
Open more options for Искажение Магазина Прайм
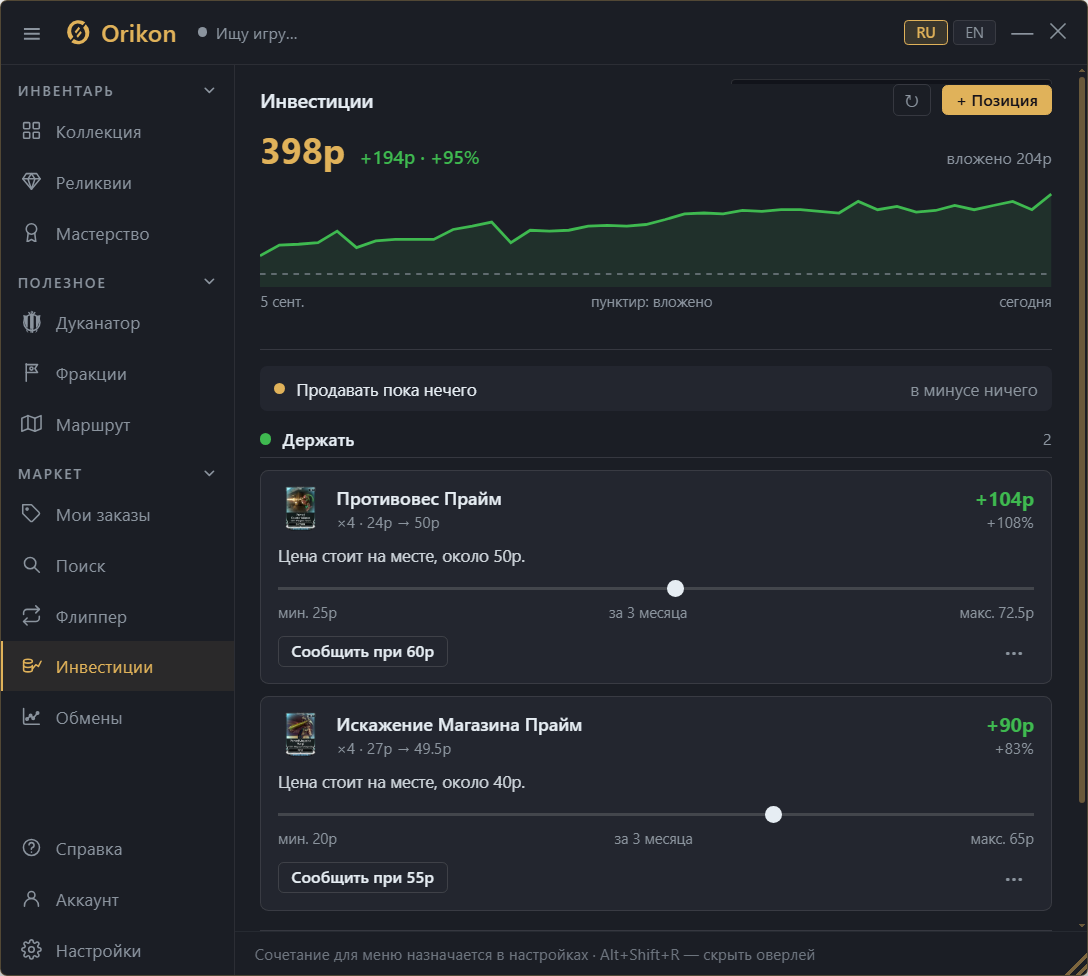click(1014, 879)
